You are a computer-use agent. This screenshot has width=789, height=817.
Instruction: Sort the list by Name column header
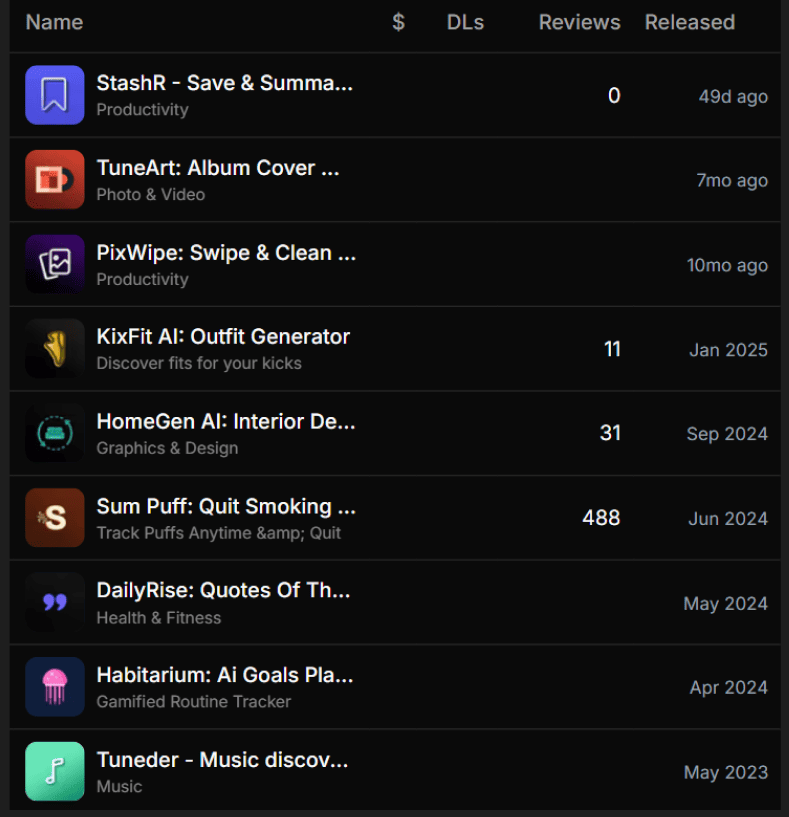(x=54, y=22)
